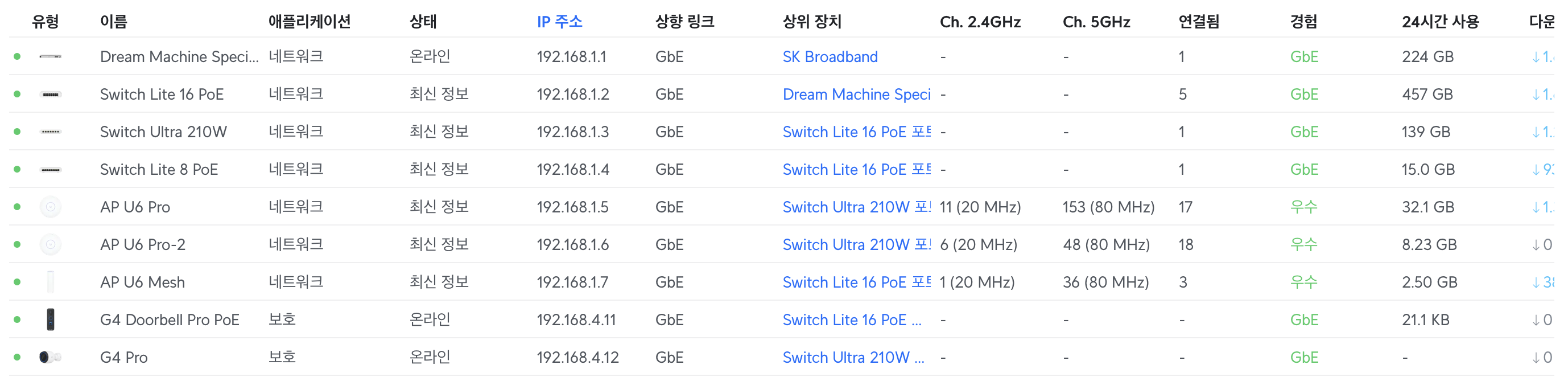Open parent device link for Switch Ultra 210W row
This screenshot has width=1568, height=385.
pos(856,132)
